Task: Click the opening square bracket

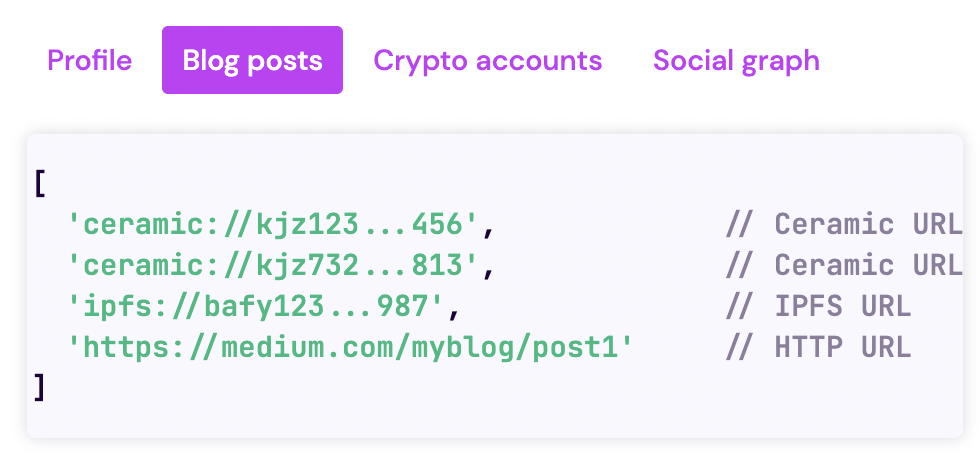Action: pyautogui.click(x=40, y=184)
